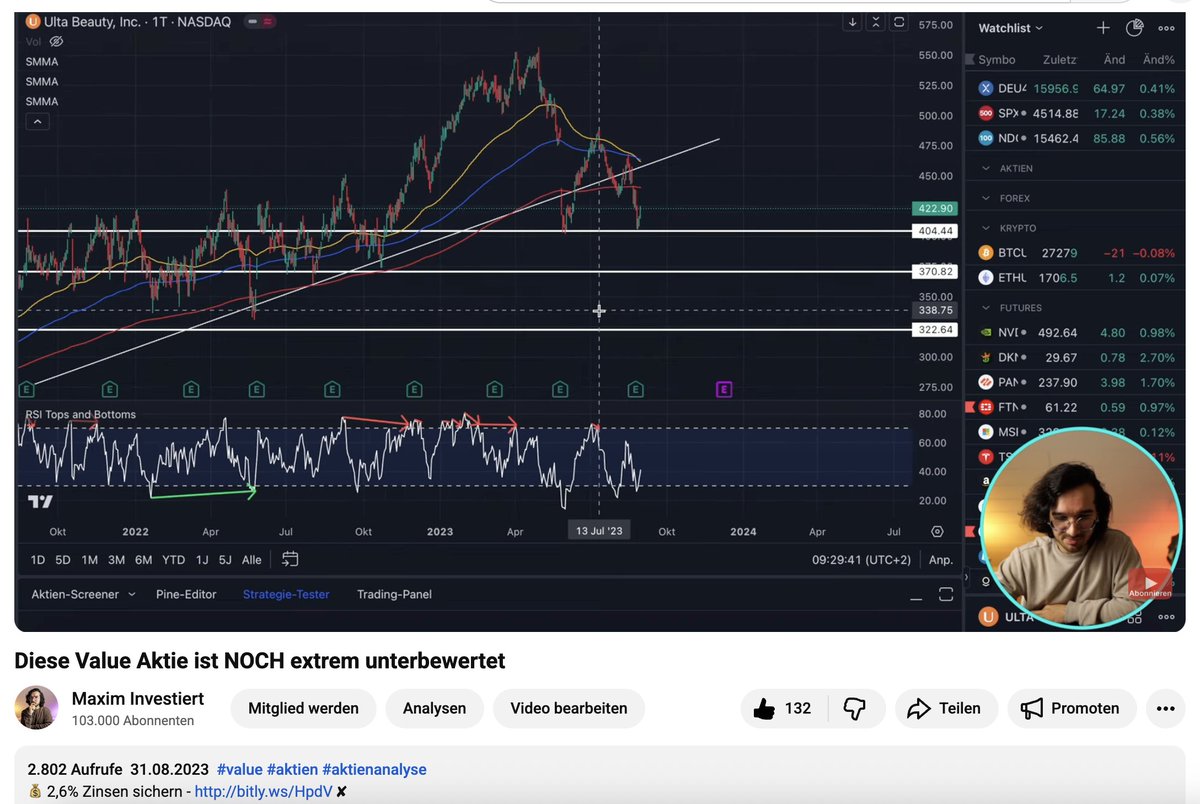Click the TradingView logo on the chart
The image size is (1200, 804).
(40, 501)
